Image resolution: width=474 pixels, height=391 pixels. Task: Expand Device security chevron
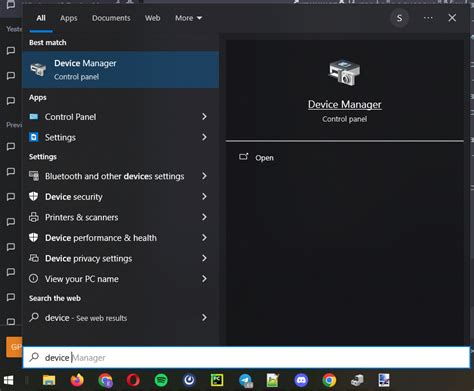point(204,197)
